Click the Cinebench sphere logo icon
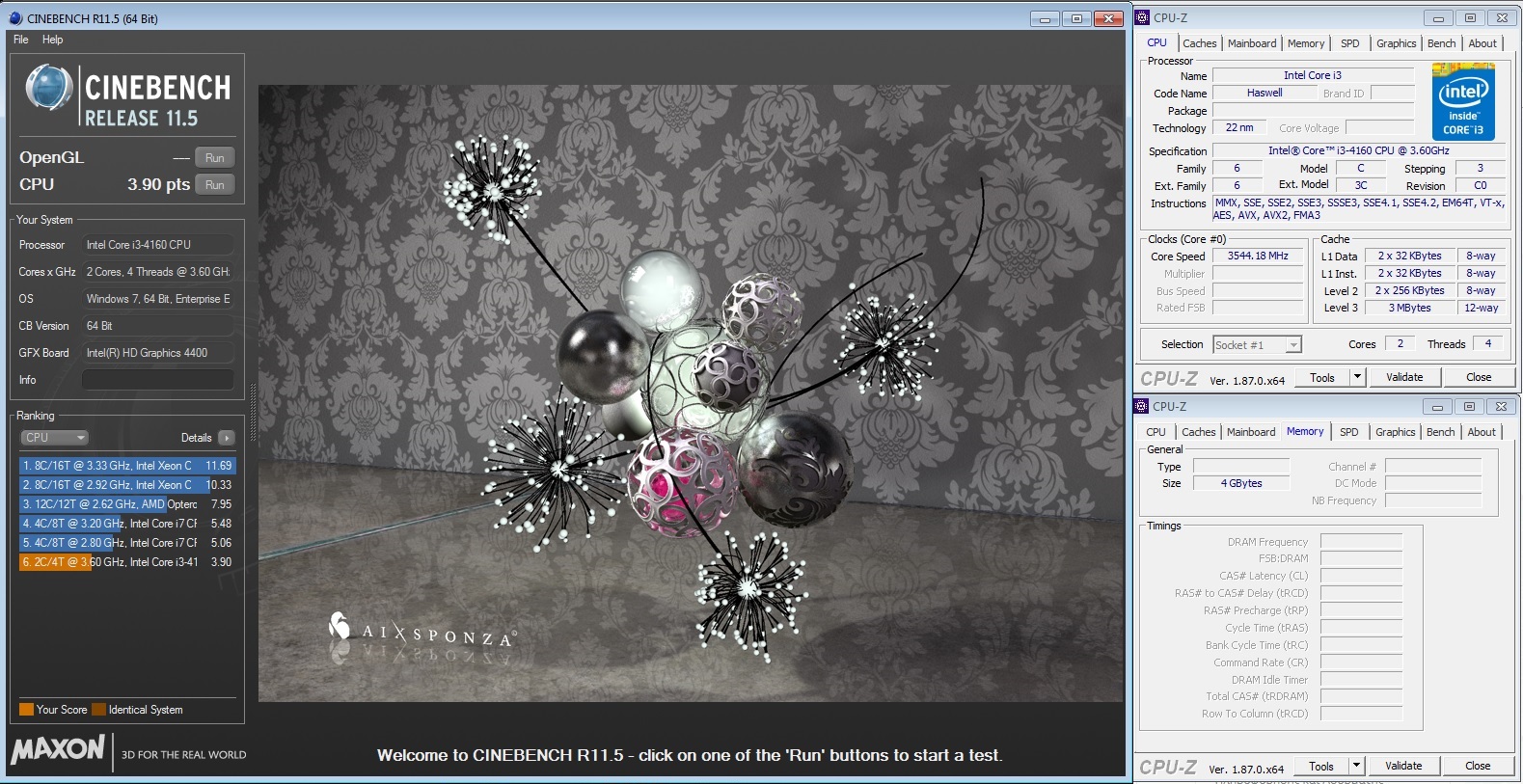 pyautogui.click(x=49, y=88)
